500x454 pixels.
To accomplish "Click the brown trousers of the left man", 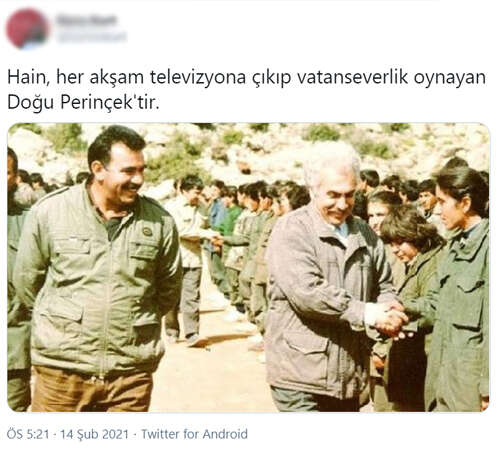I will [x=92, y=390].
